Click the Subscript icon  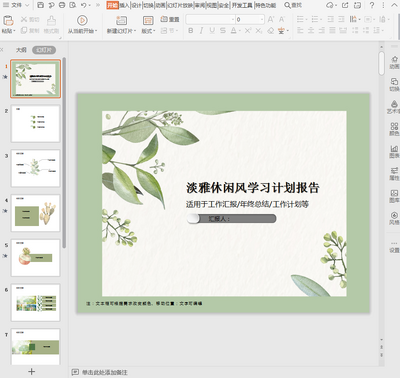click(x=259, y=31)
